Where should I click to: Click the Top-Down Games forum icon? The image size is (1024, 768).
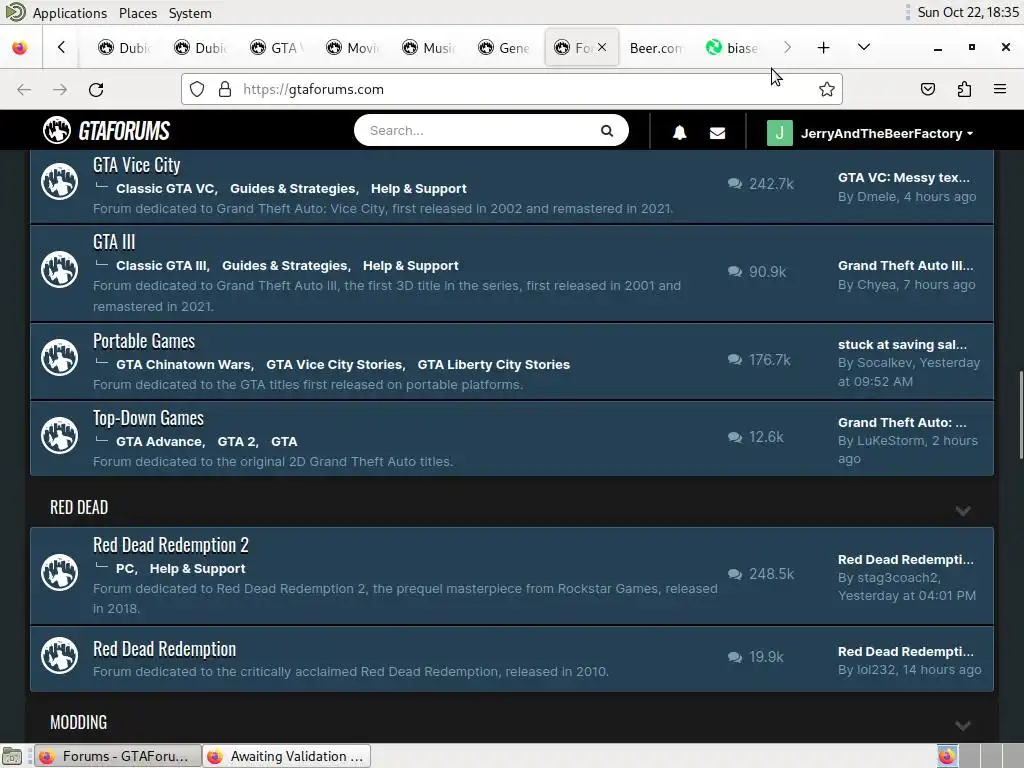click(x=59, y=436)
